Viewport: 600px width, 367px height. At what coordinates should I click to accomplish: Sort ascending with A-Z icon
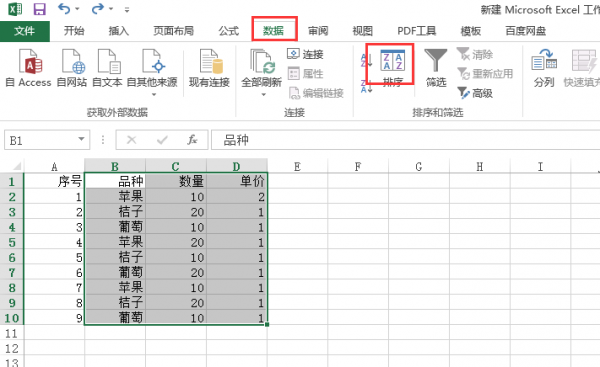tap(366, 60)
